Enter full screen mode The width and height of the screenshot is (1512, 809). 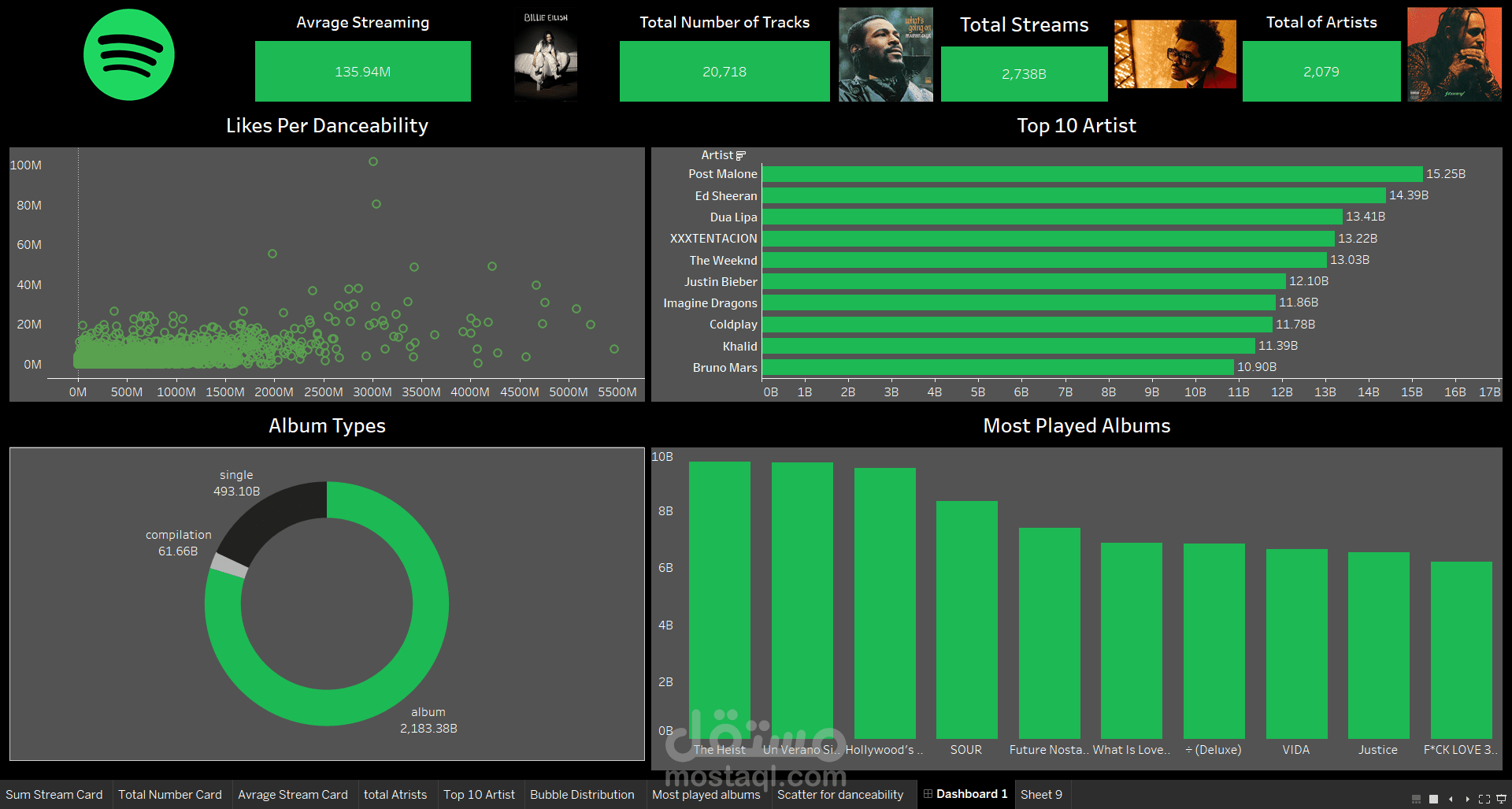click(x=1484, y=799)
